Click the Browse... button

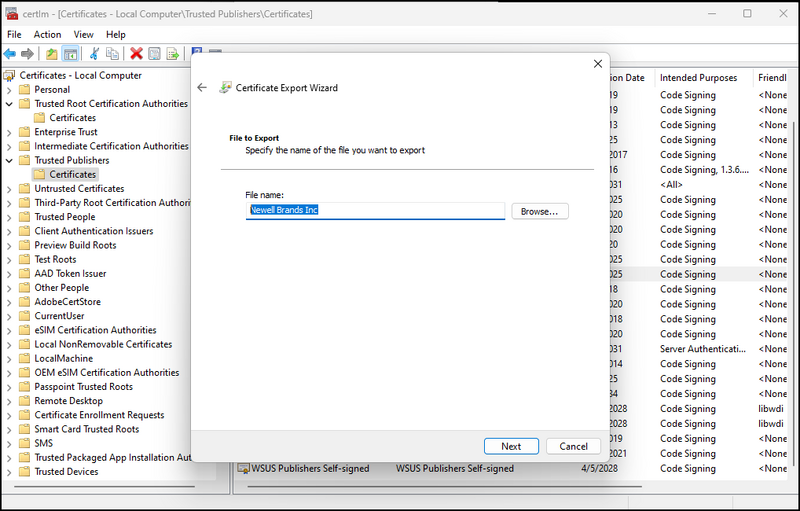540,211
